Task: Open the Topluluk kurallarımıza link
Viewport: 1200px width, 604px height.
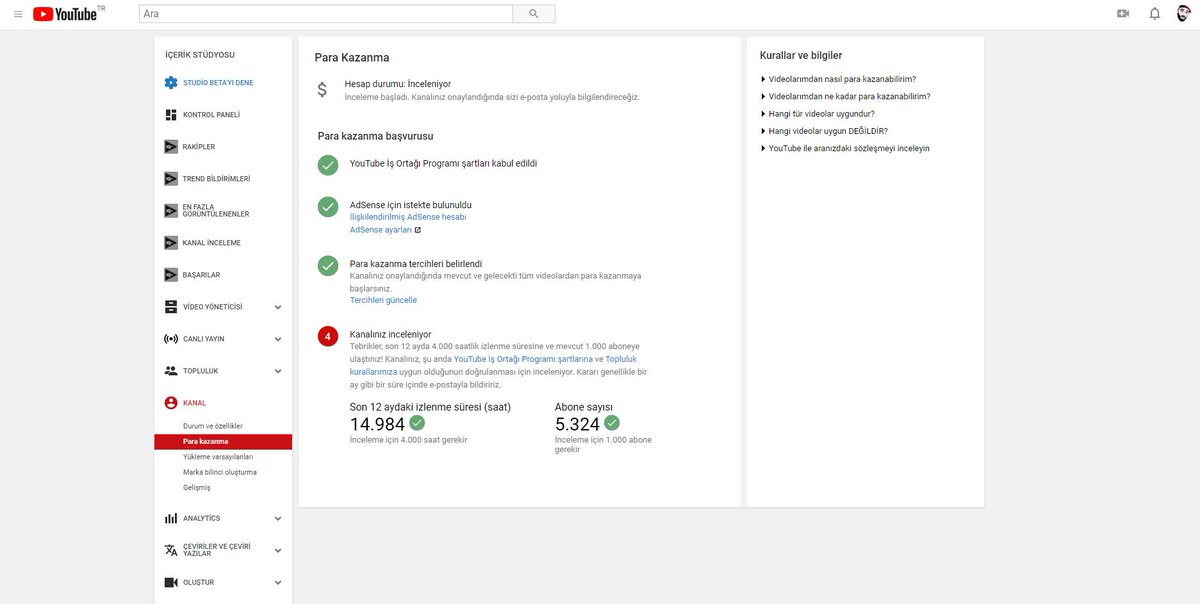Action: click(x=494, y=364)
